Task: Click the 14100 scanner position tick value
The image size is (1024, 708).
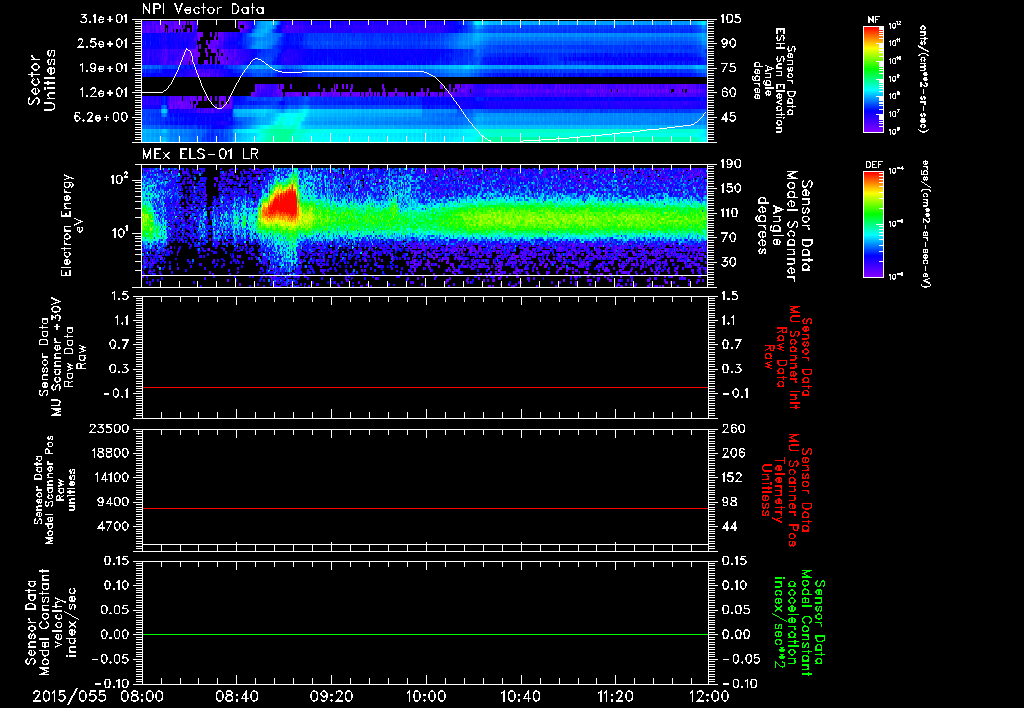Action: click(108, 477)
